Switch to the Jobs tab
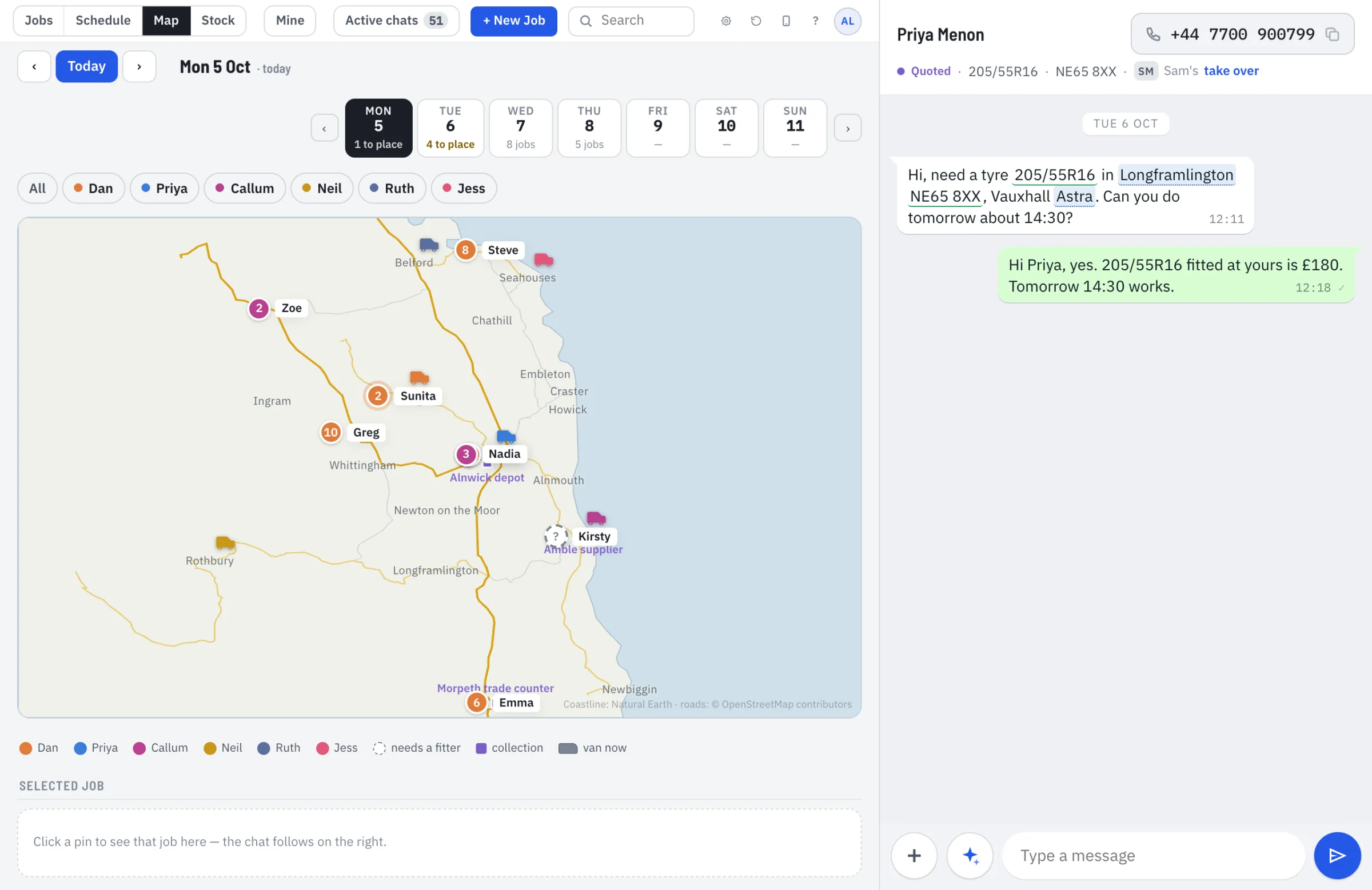The width and height of the screenshot is (1372, 890). click(39, 21)
